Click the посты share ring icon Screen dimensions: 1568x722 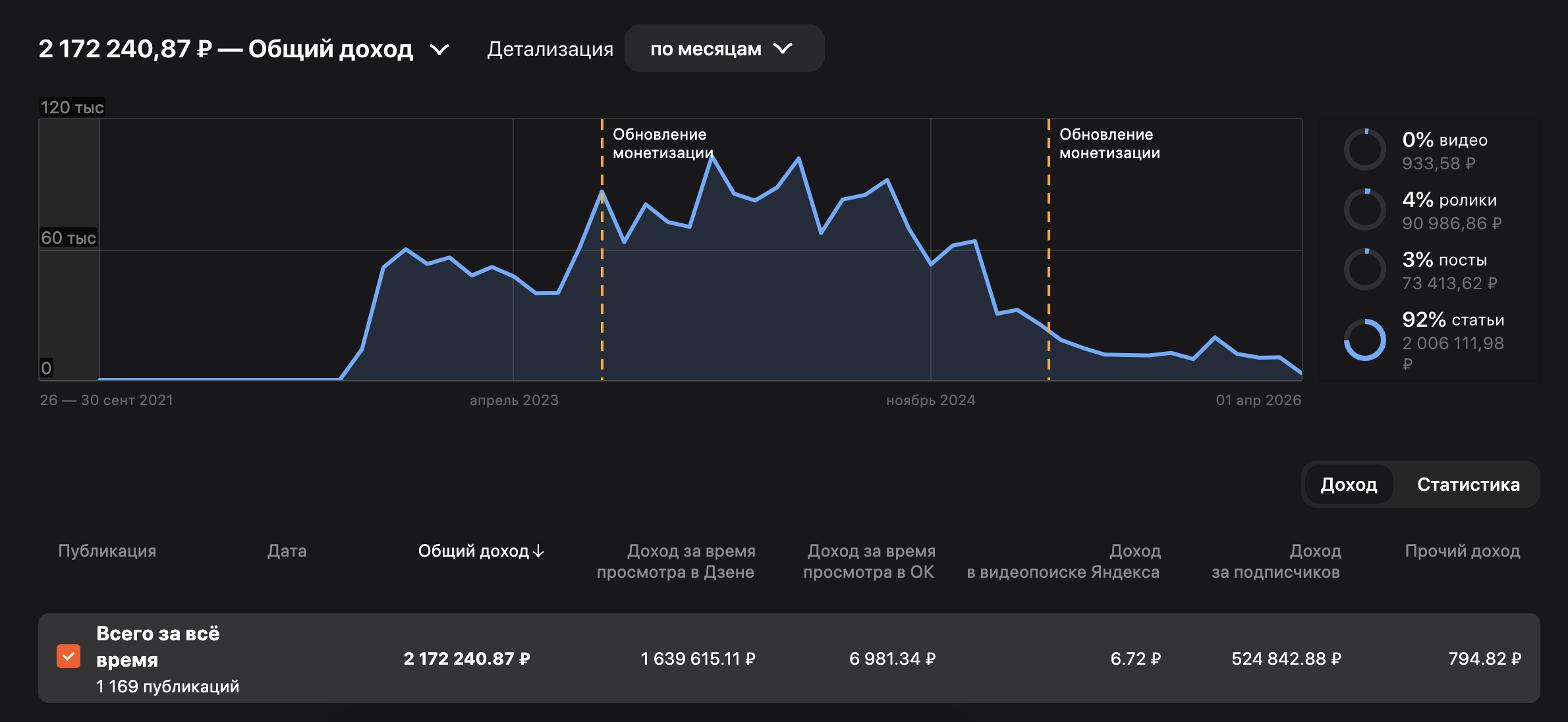click(x=1364, y=270)
